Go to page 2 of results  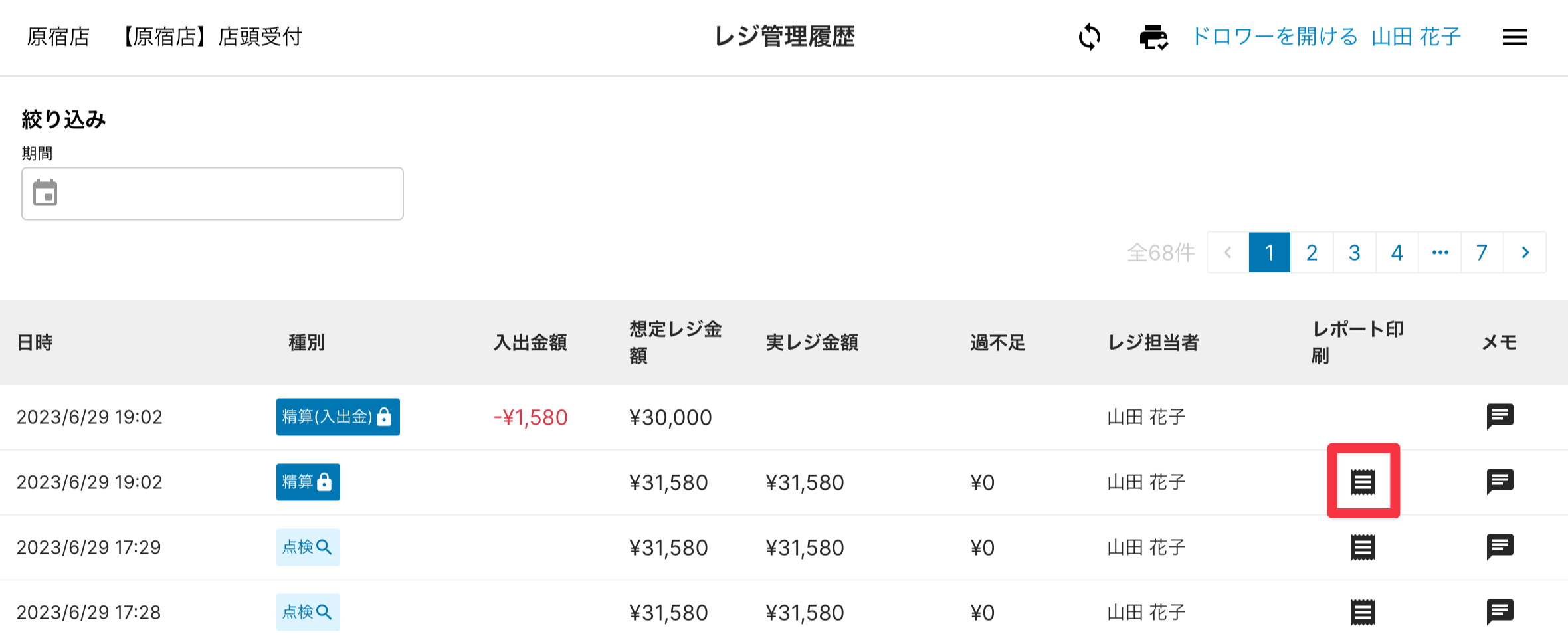tap(1312, 253)
